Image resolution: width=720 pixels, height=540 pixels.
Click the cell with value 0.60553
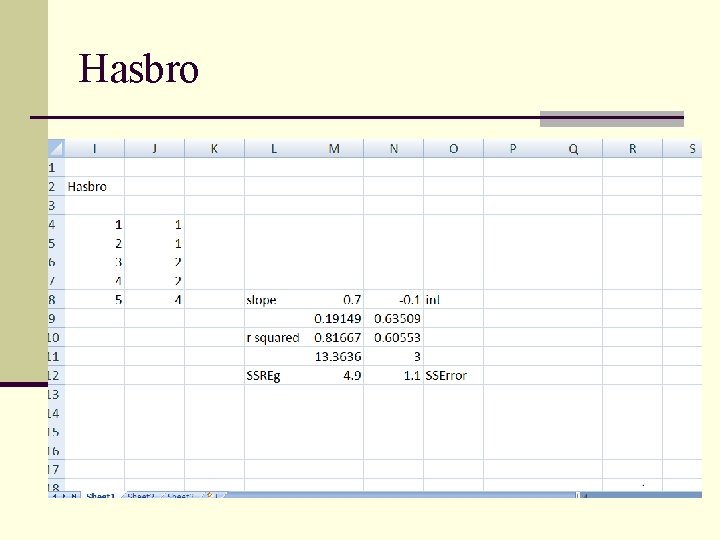coord(394,338)
